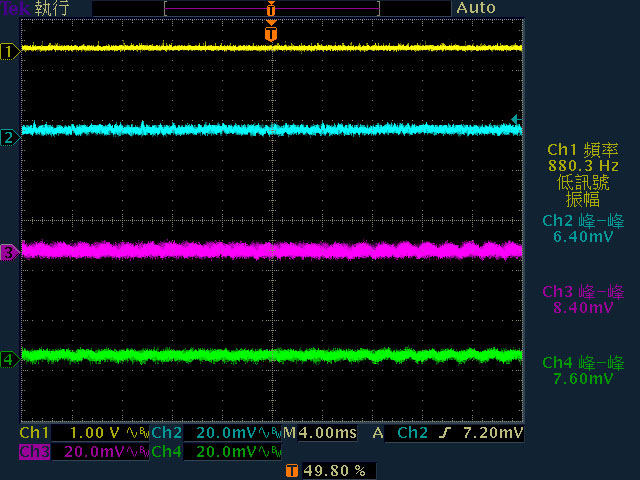Click the Ch2 coupling bandwidth icon
This screenshot has width=640, height=480.
click(270, 433)
